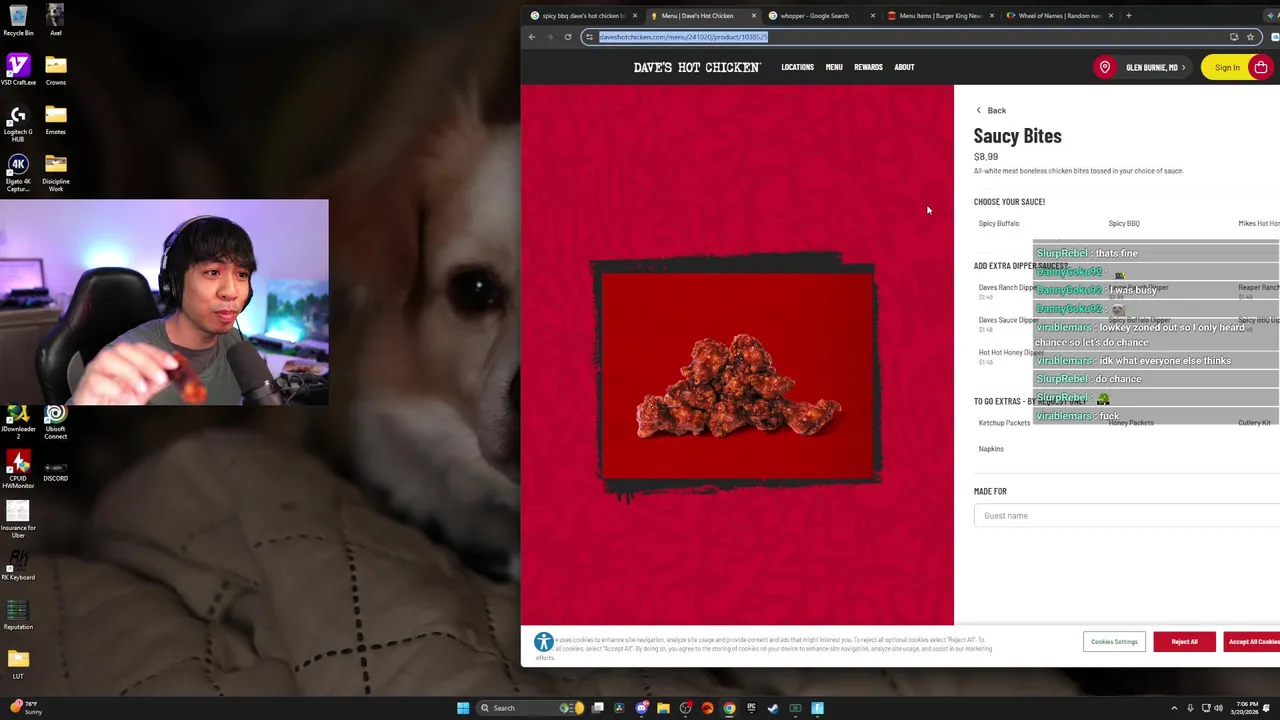Open the Crowns folder on the desktop
The width and height of the screenshot is (1280, 720).
[x=55, y=70]
